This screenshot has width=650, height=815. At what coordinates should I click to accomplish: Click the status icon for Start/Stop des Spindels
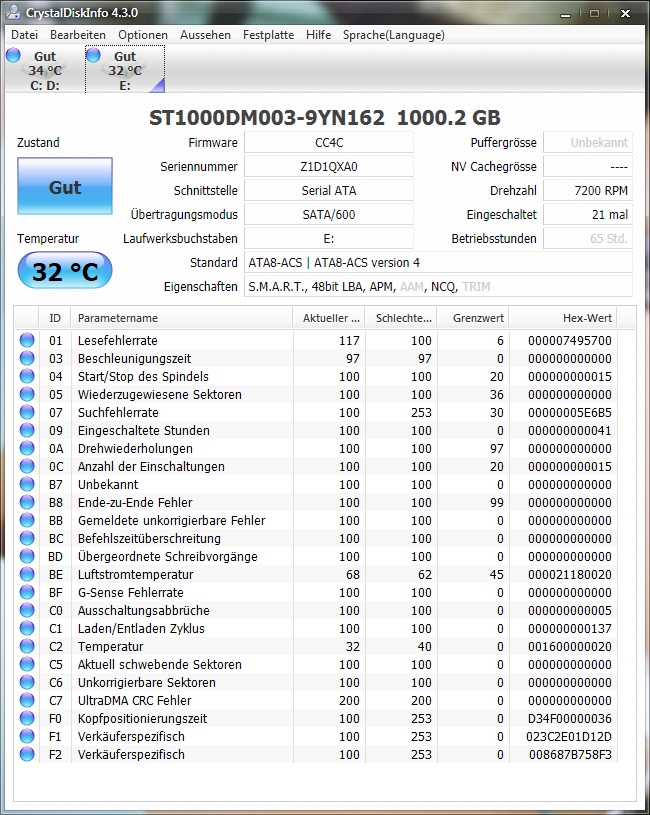tap(27, 376)
